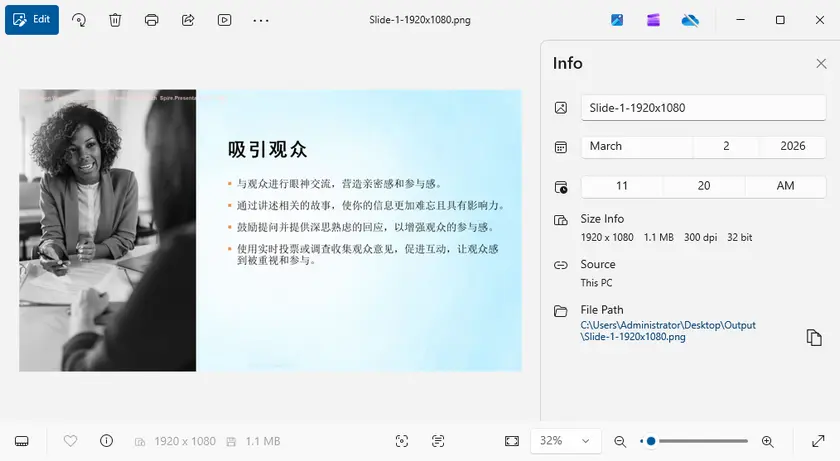
Task: Open the Edit image button
Action: (32, 20)
